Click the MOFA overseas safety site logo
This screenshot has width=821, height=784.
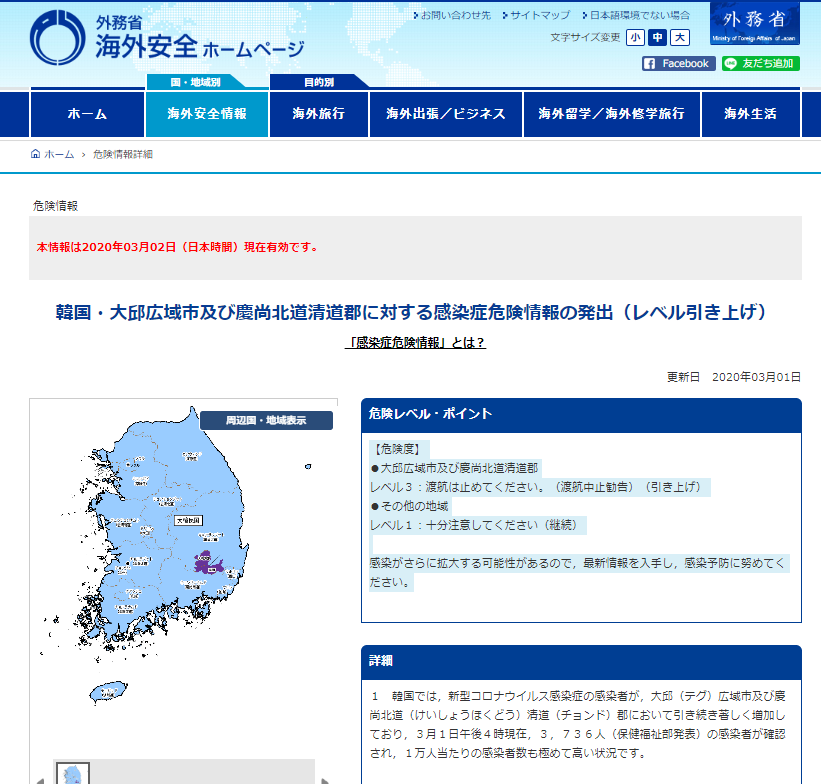pyautogui.click(x=166, y=38)
